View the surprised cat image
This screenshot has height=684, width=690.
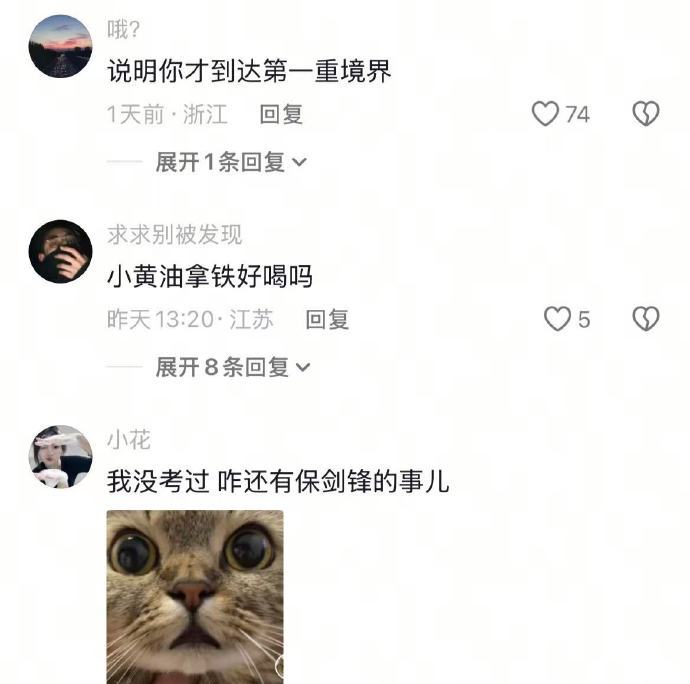point(195,597)
